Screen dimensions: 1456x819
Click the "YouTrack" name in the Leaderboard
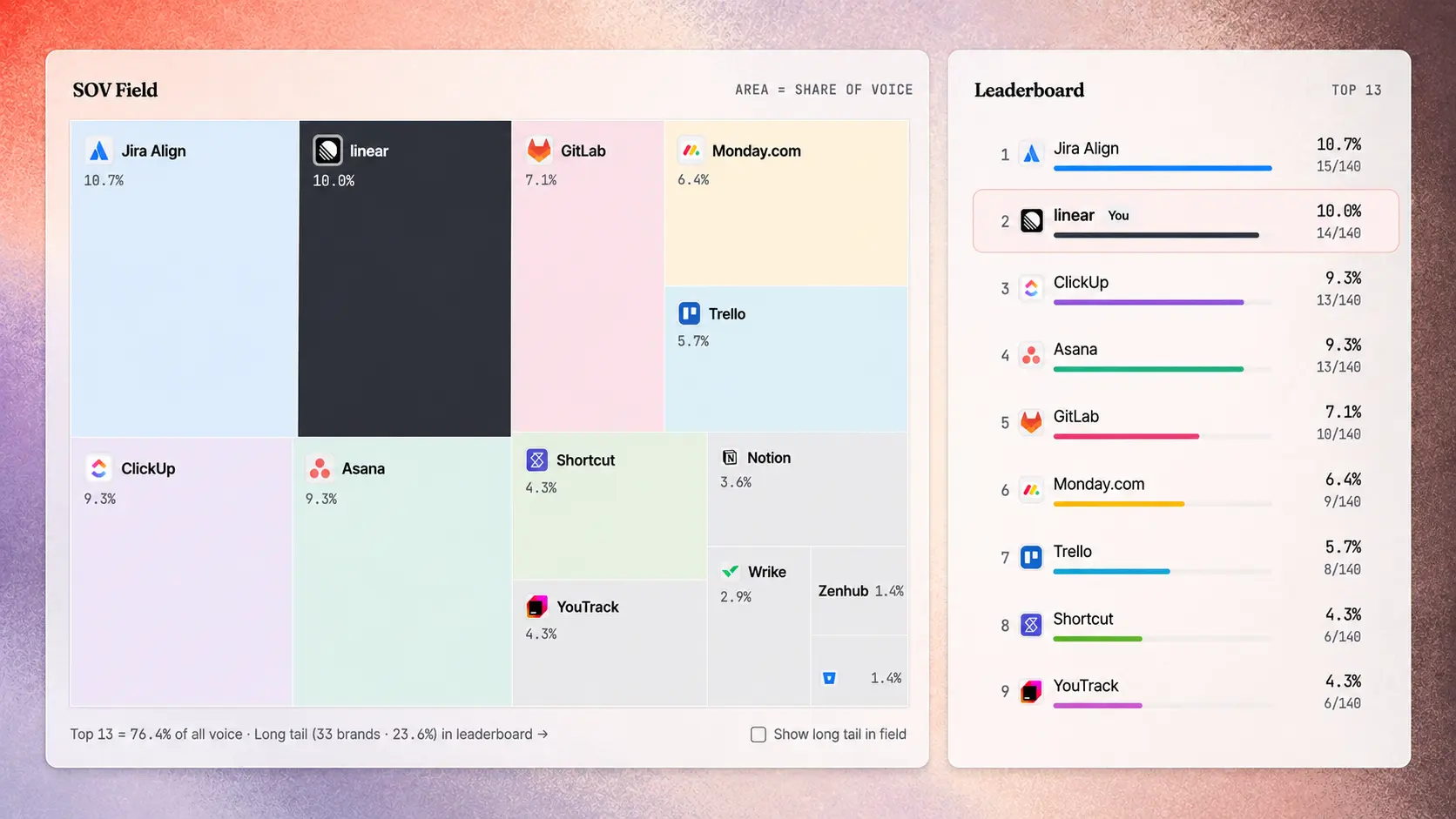[1086, 686]
